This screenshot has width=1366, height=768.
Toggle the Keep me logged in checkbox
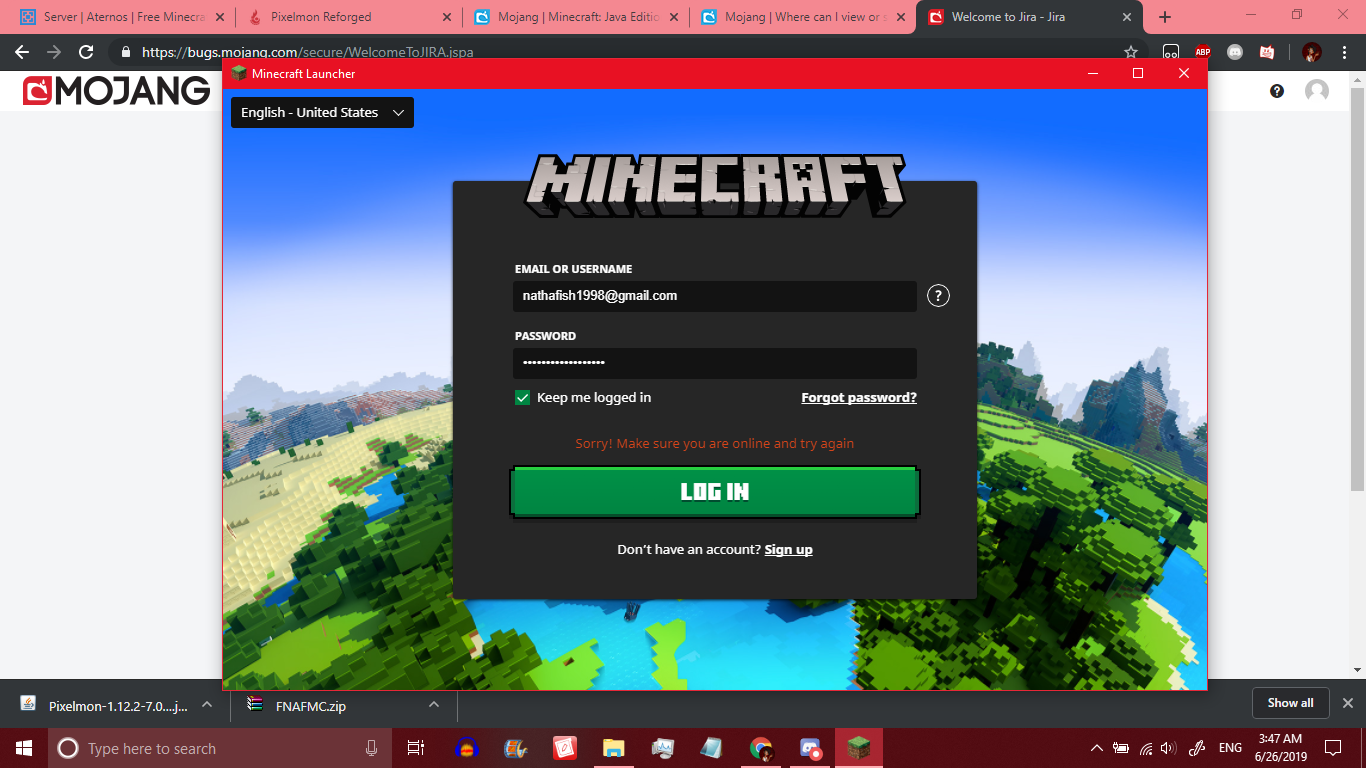click(522, 398)
